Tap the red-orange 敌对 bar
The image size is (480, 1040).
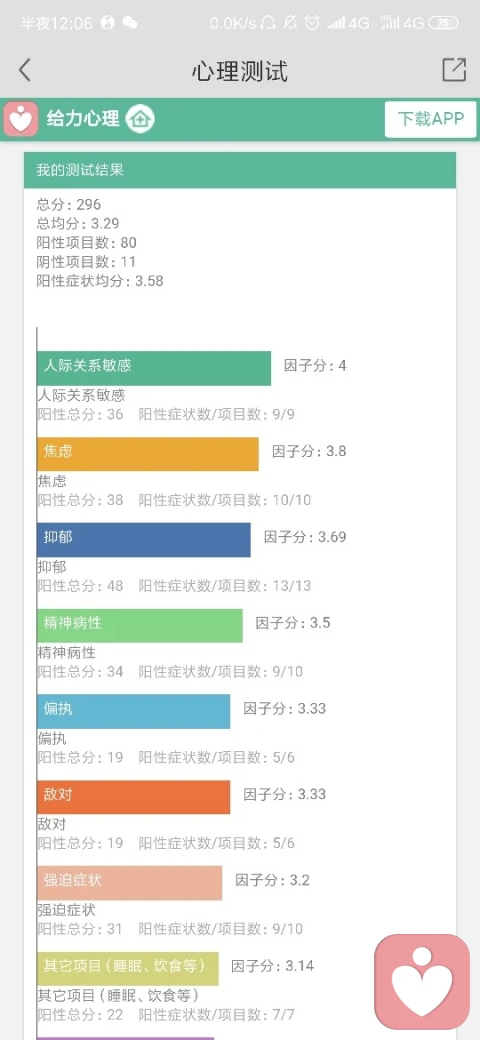pyautogui.click(x=133, y=797)
